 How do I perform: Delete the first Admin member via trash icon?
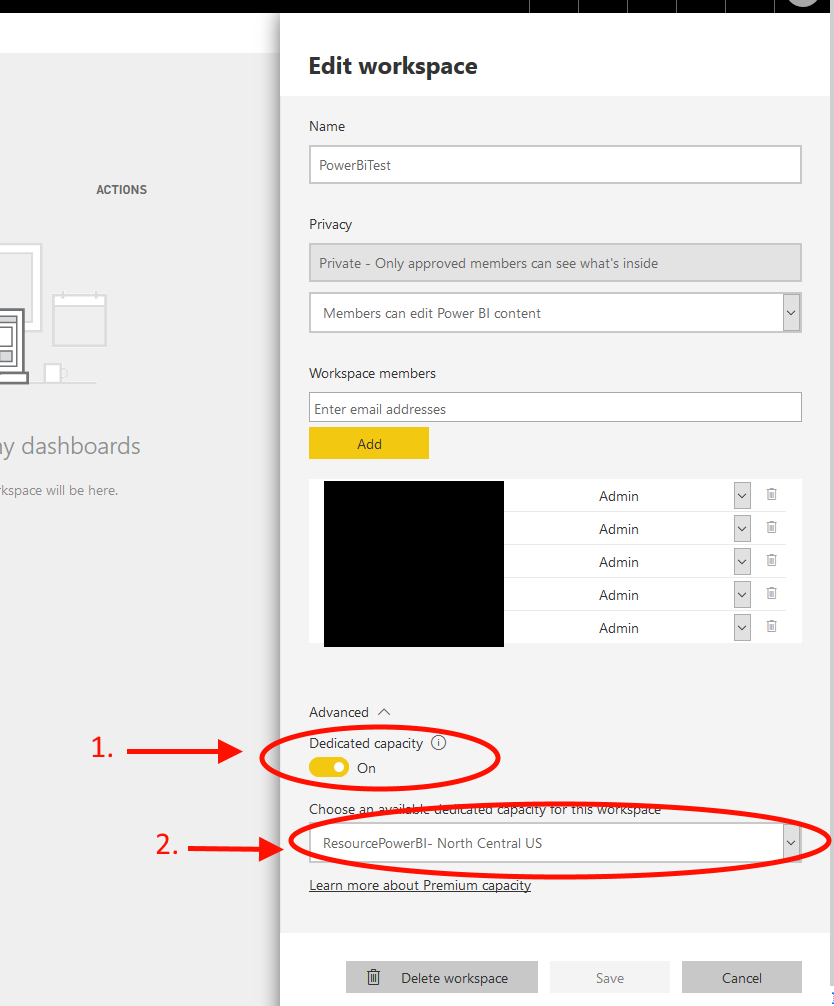[x=771, y=494]
